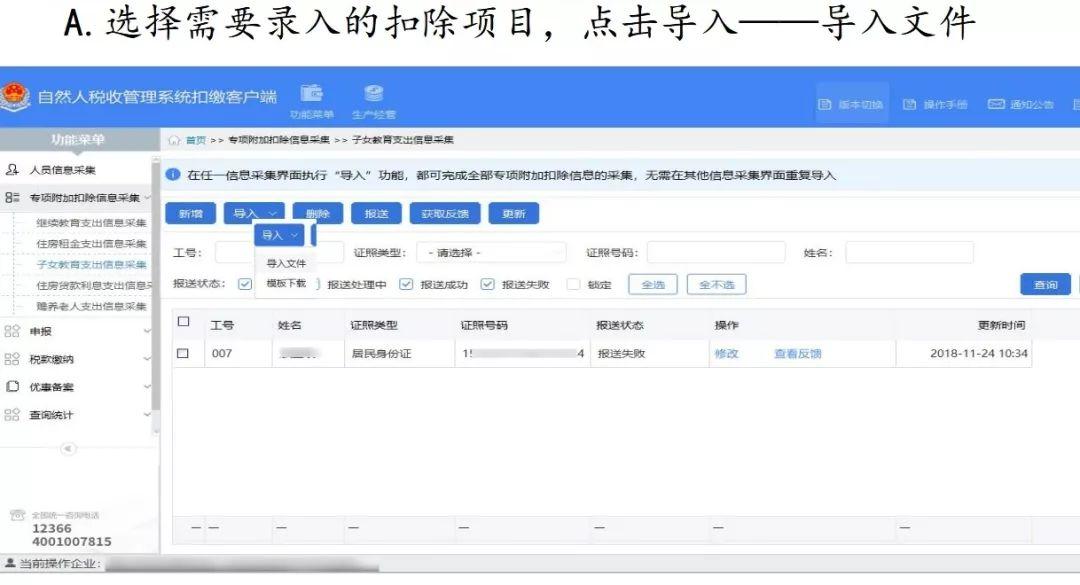
Task: Choose 模板下载 from the import menu
Action: (286, 283)
